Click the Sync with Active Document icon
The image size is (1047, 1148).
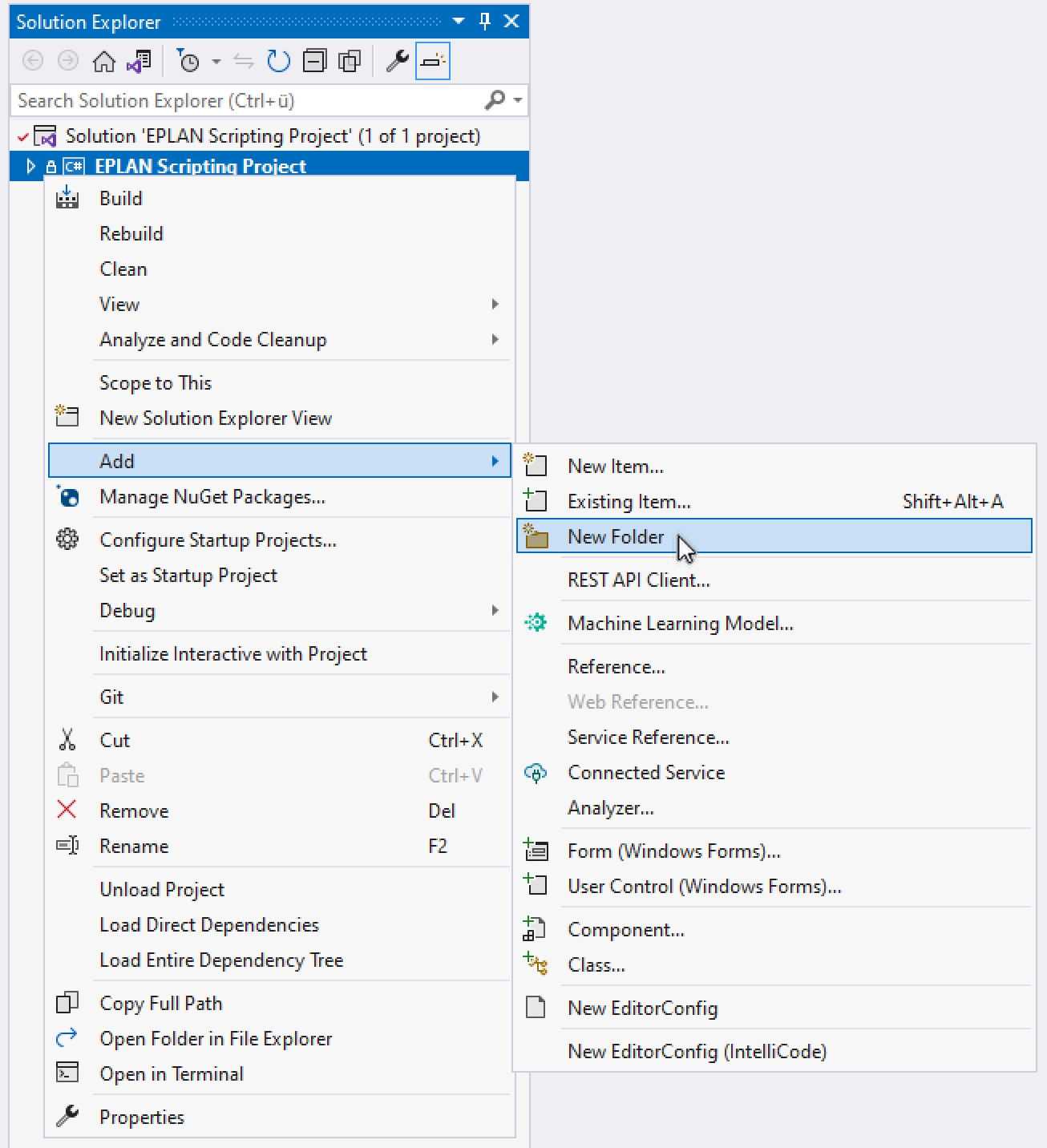(244, 61)
